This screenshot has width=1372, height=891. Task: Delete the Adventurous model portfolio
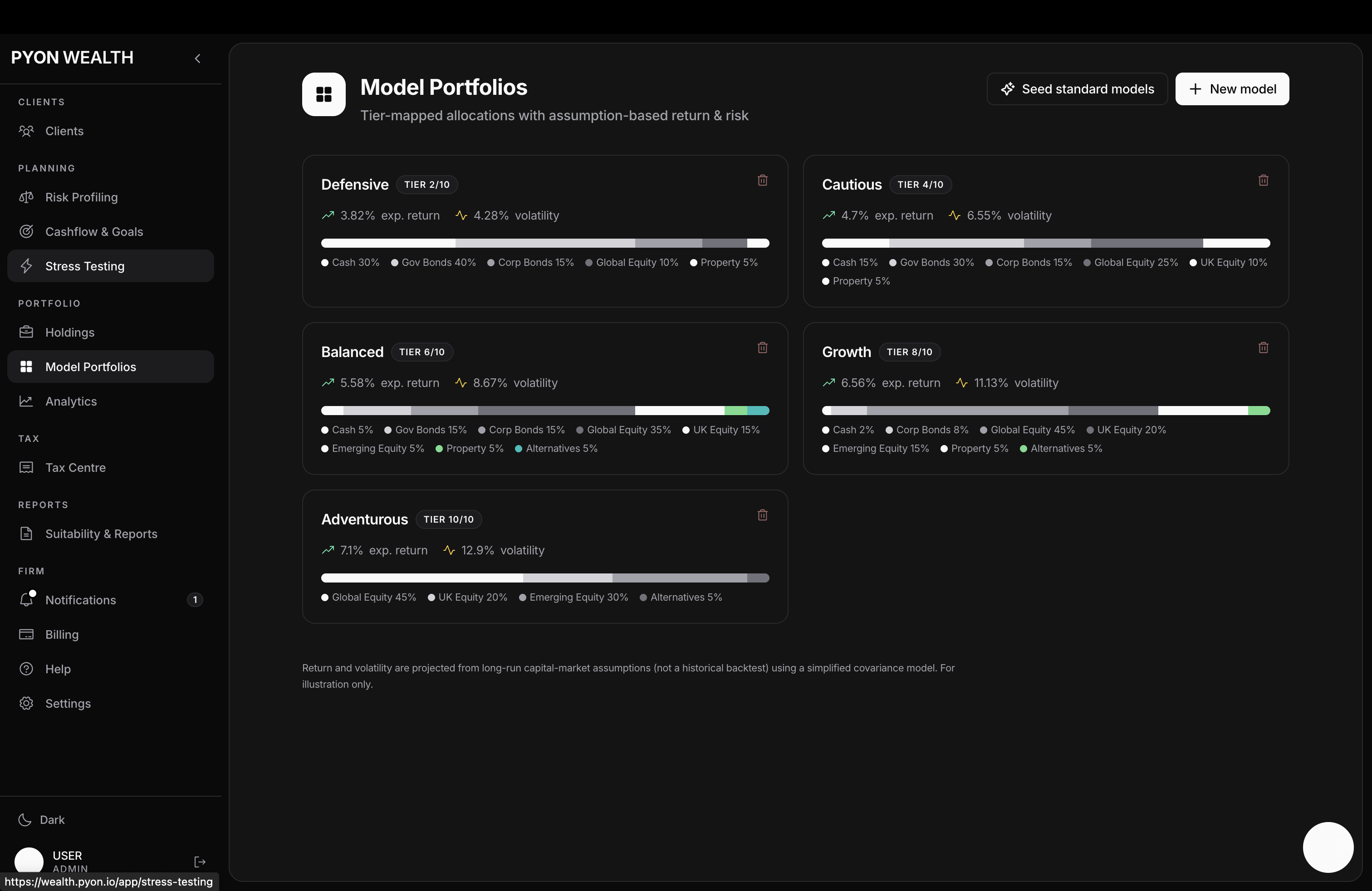click(x=762, y=515)
